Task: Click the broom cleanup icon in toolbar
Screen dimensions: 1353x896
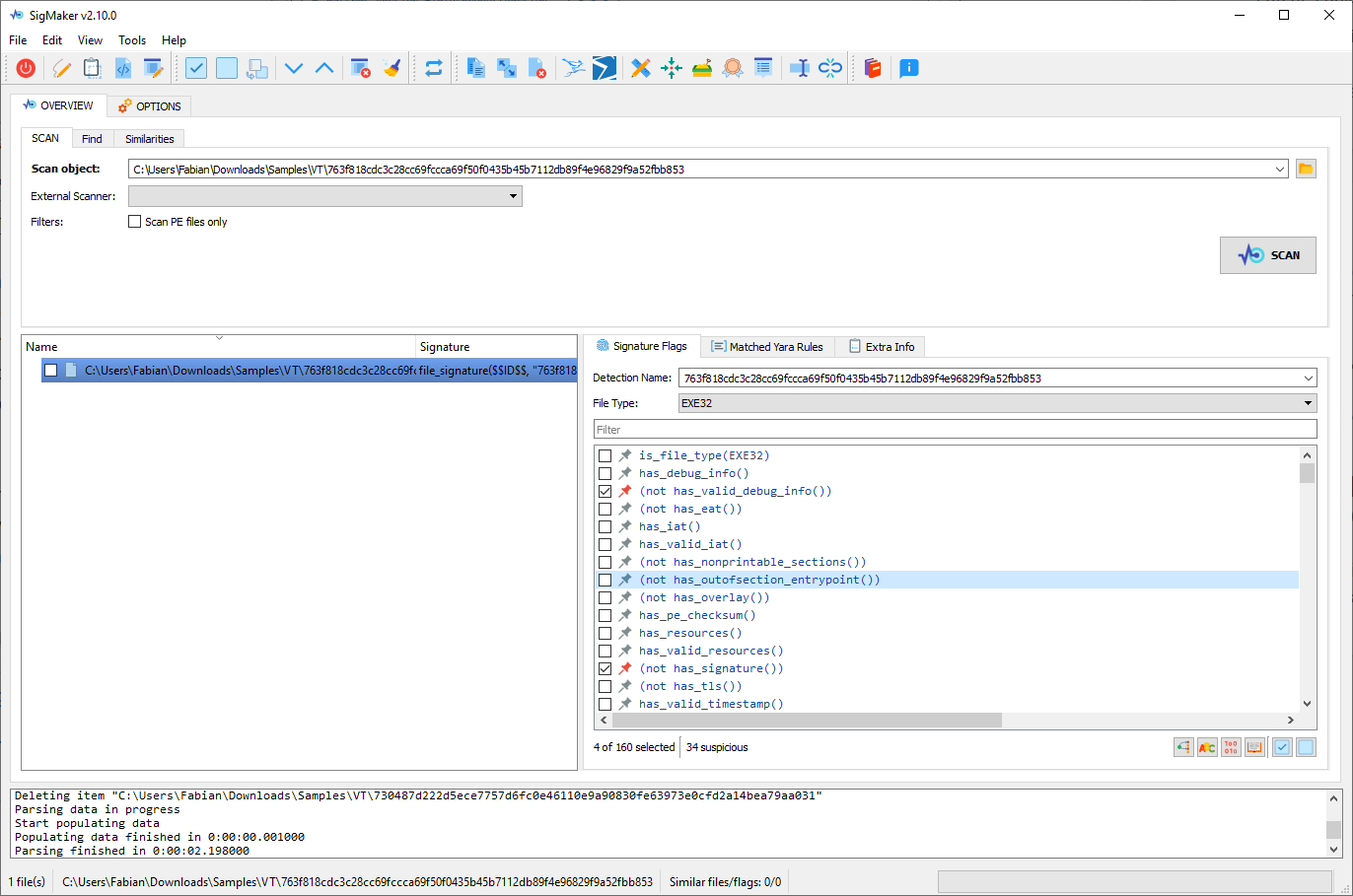Action: point(392,68)
